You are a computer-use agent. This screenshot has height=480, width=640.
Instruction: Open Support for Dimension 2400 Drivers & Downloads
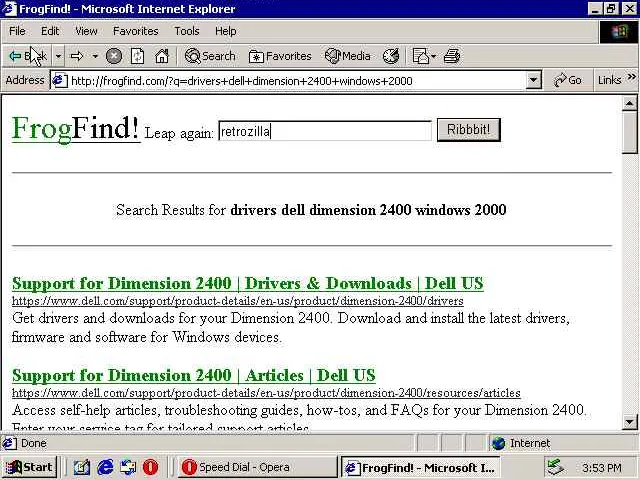[248, 283]
